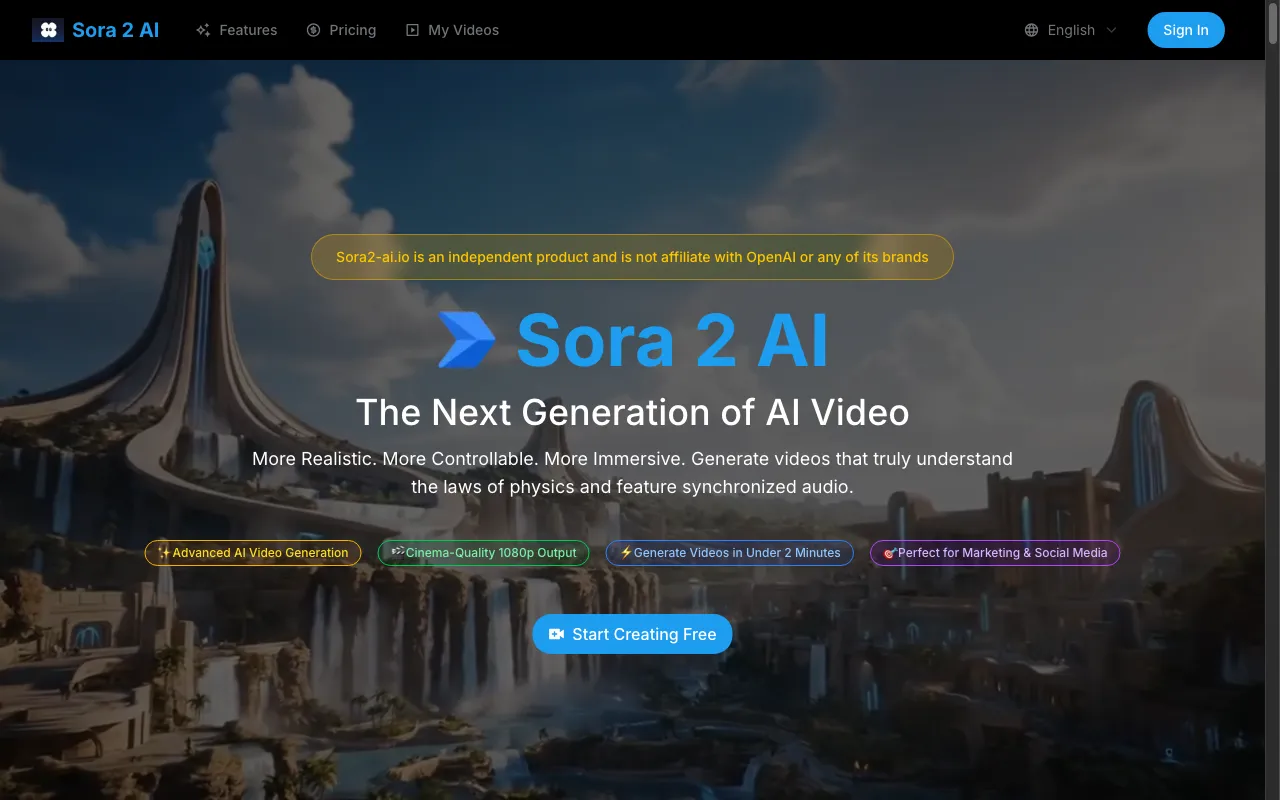Open My Videos

tap(452, 30)
